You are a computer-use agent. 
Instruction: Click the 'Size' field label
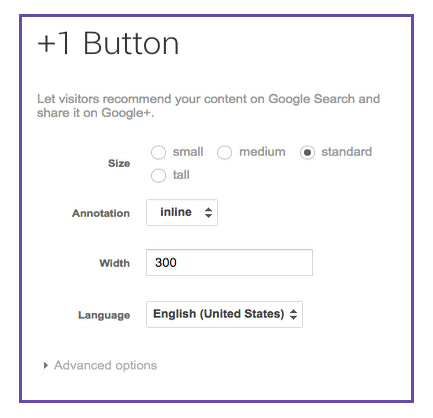click(x=119, y=163)
